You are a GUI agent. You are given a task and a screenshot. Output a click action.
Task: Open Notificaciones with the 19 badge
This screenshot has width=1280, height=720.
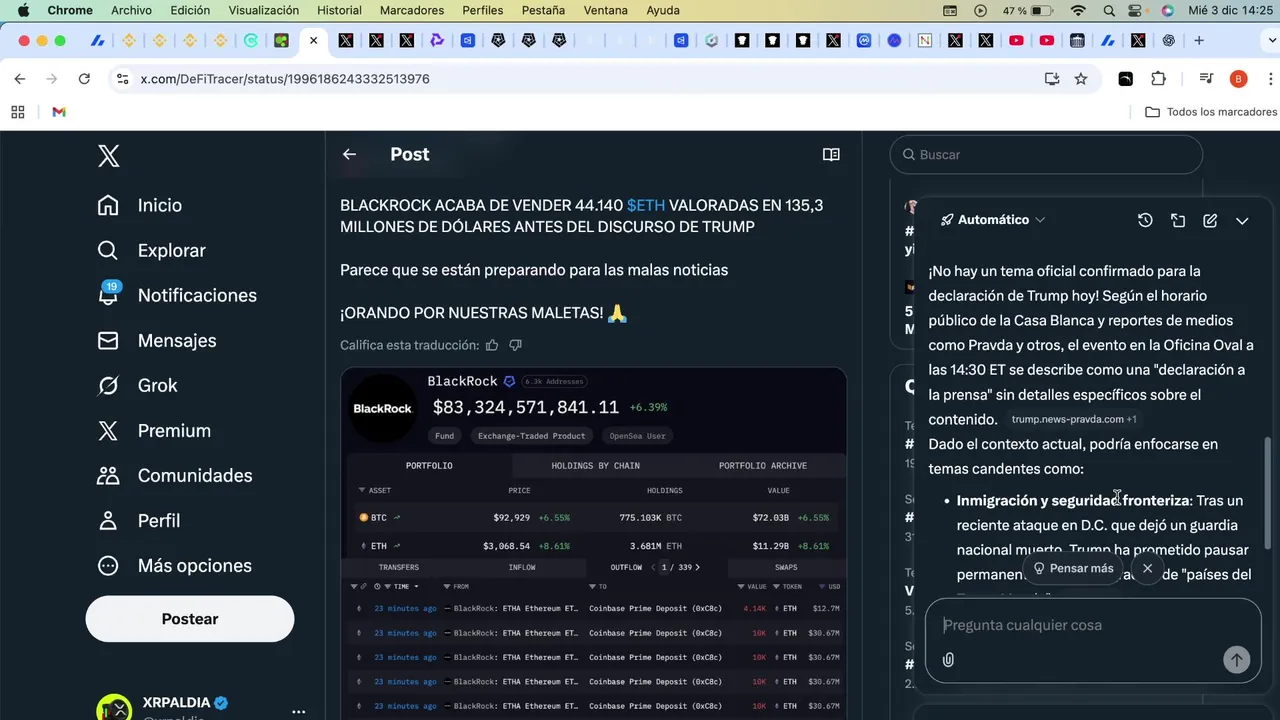click(177, 295)
